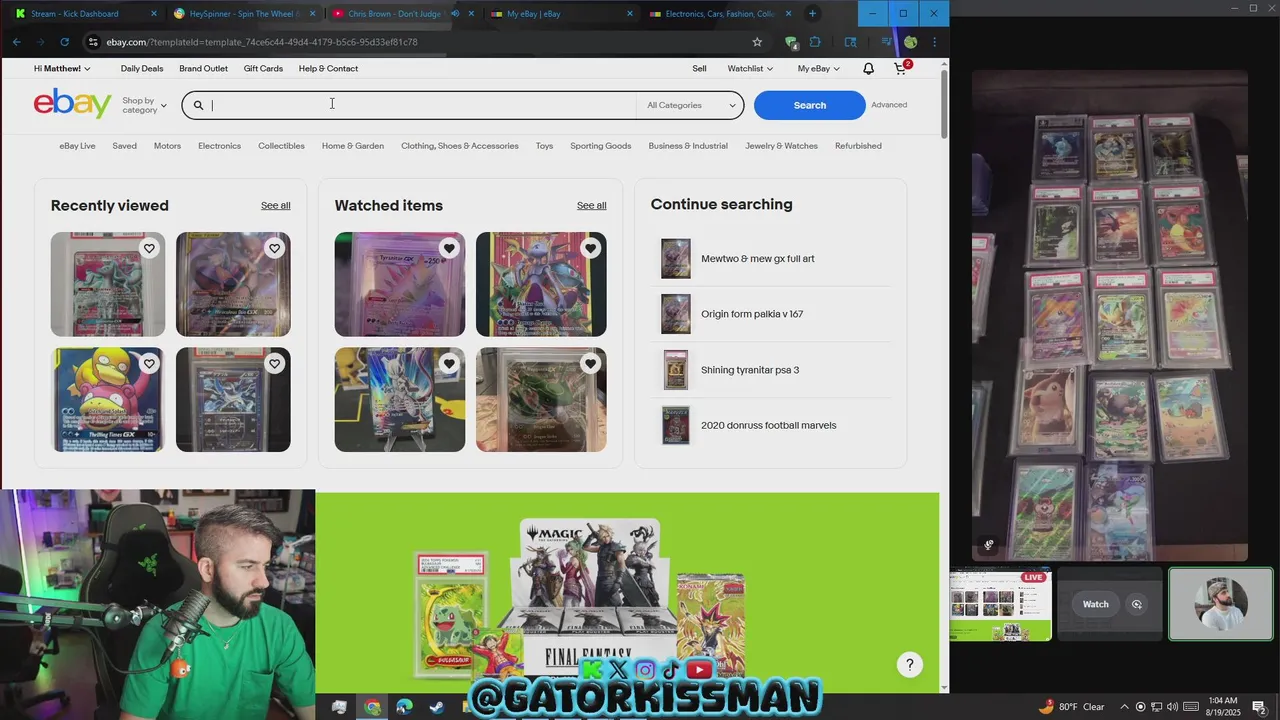Image resolution: width=1280 pixels, height=720 pixels.
Task: Unwatch the holographic card on stand item
Action: pos(449,364)
